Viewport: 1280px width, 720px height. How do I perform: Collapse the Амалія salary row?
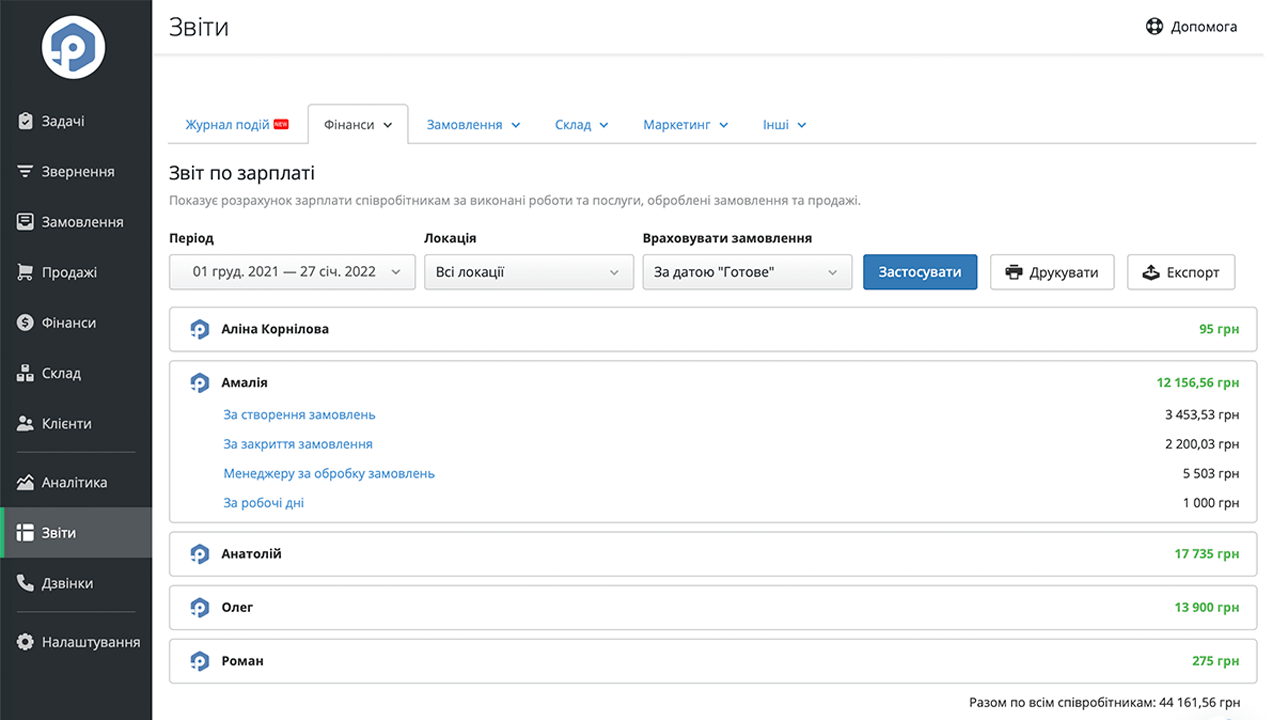click(713, 383)
